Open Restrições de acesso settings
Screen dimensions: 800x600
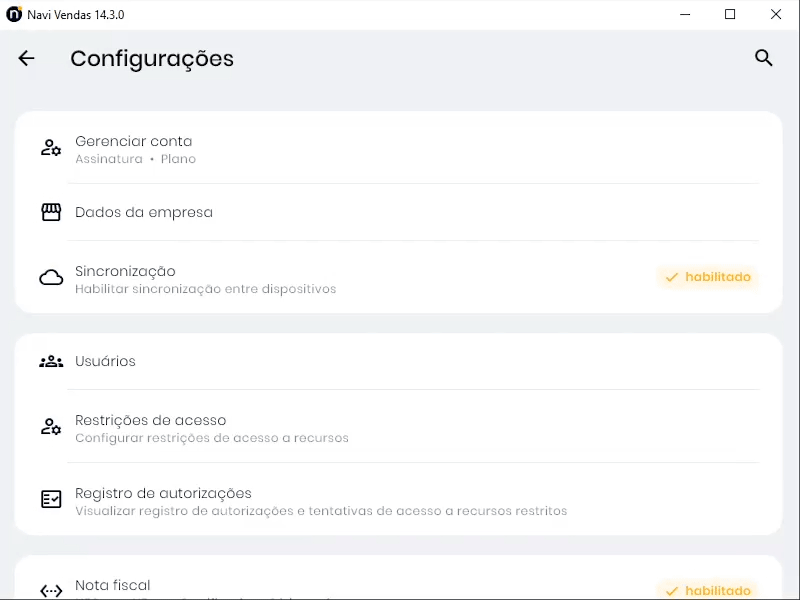[151, 421]
